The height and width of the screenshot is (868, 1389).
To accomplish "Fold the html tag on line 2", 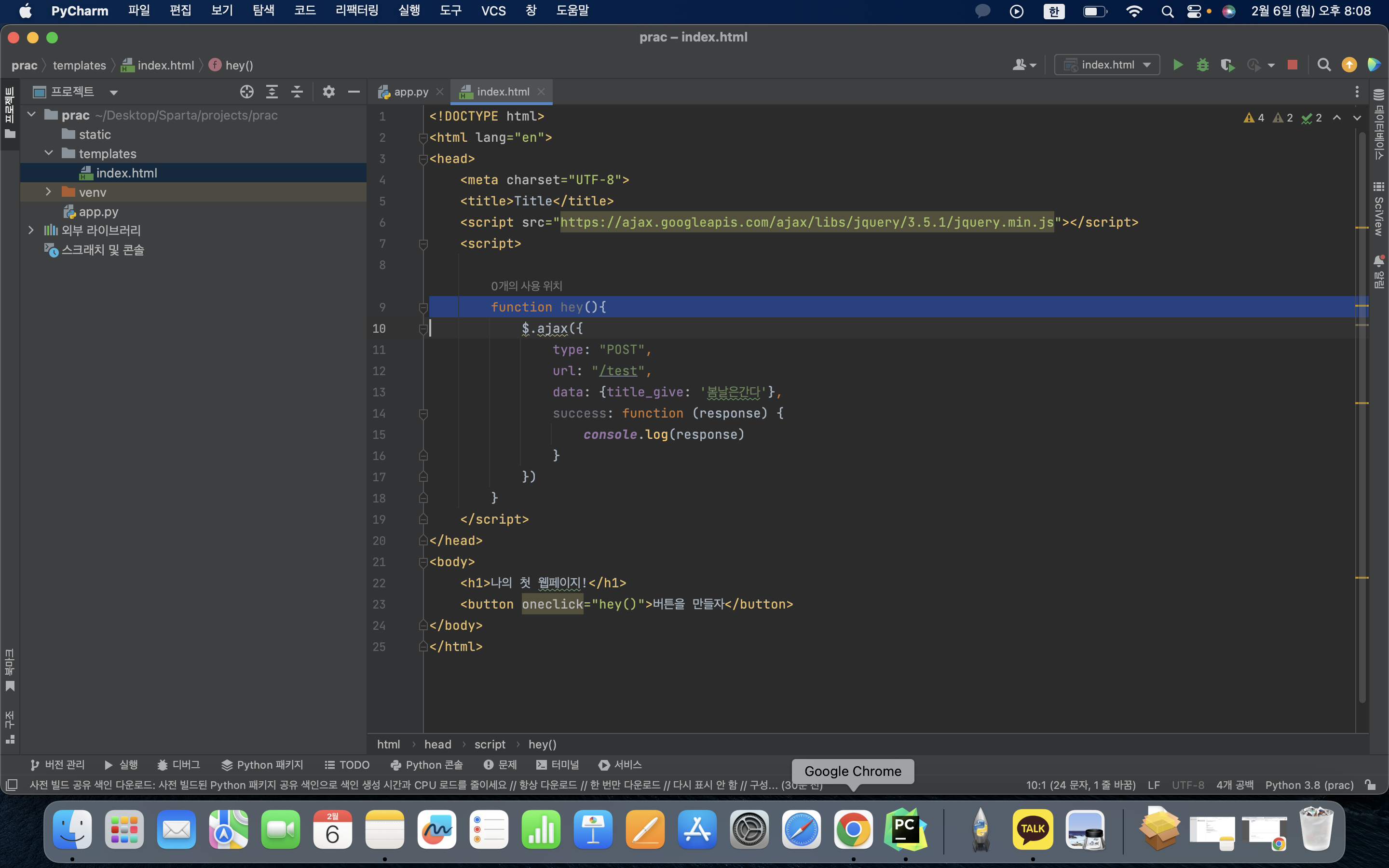I will pyautogui.click(x=423, y=138).
